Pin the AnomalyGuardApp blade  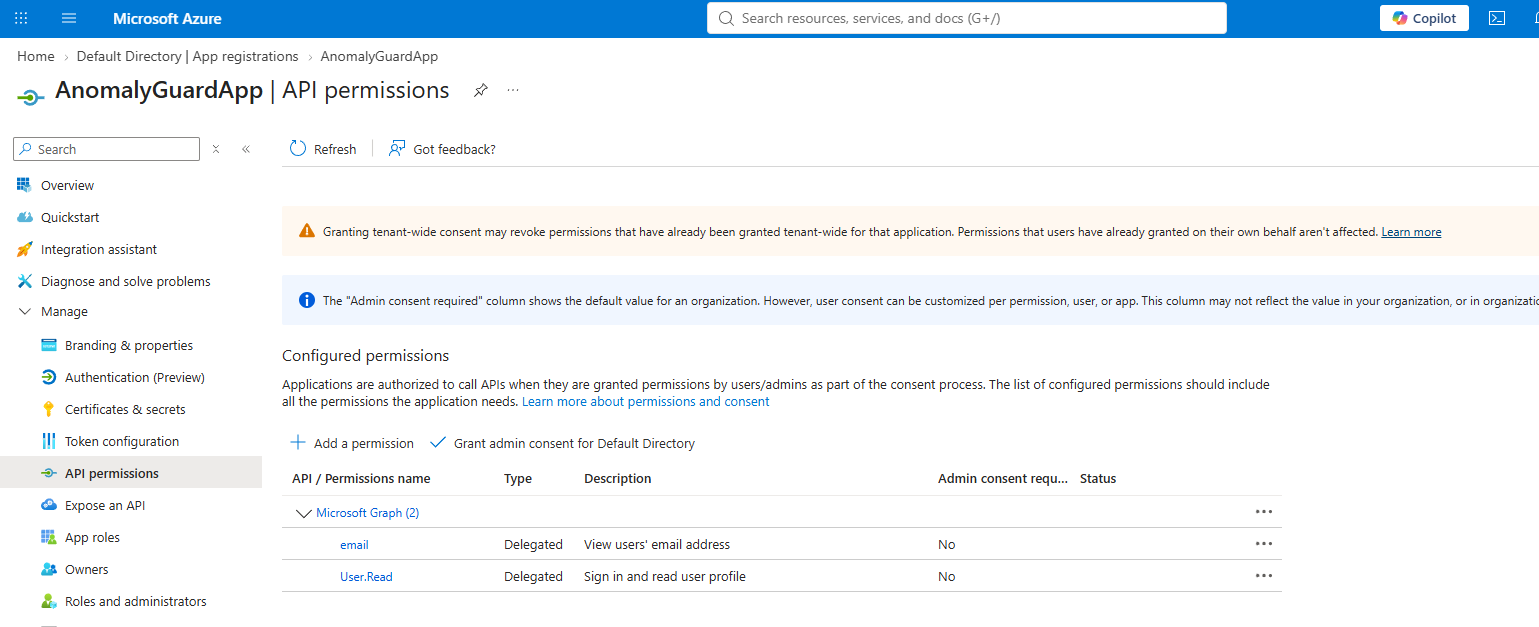click(x=481, y=90)
